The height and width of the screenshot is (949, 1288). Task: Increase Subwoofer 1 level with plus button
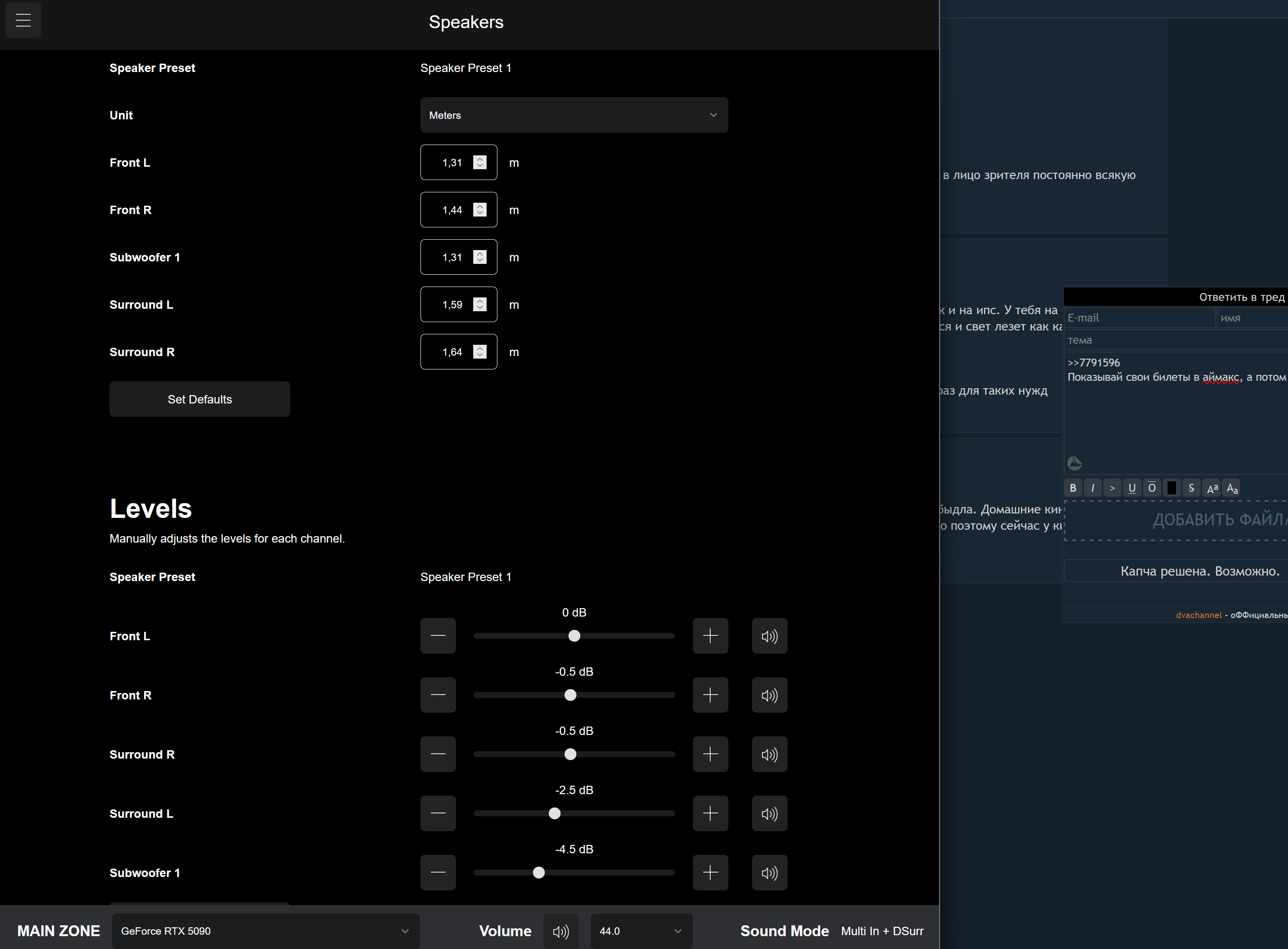tap(711, 872)
